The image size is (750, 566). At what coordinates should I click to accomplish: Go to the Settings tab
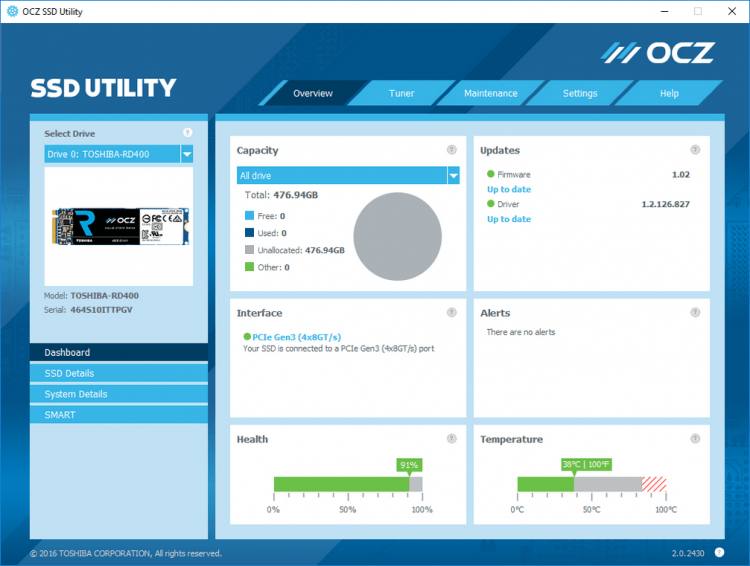(x=580, y=93)
